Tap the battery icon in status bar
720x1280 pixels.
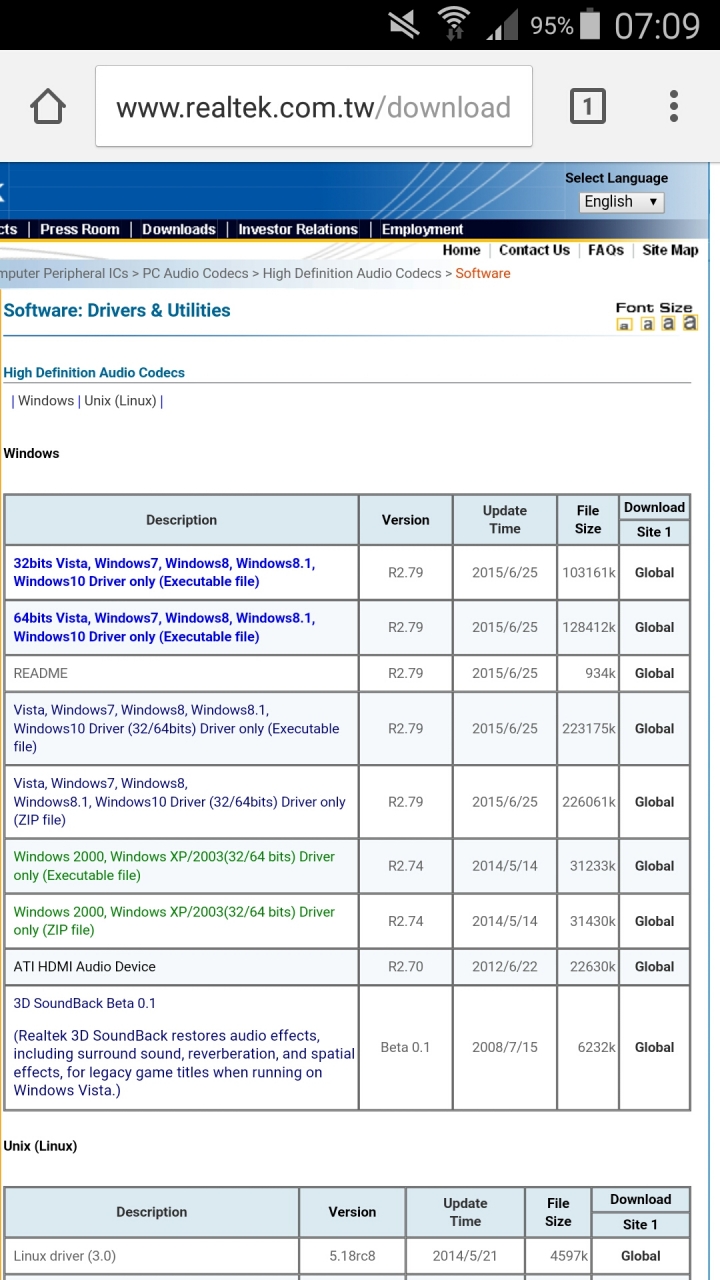[x=590, y=24]
